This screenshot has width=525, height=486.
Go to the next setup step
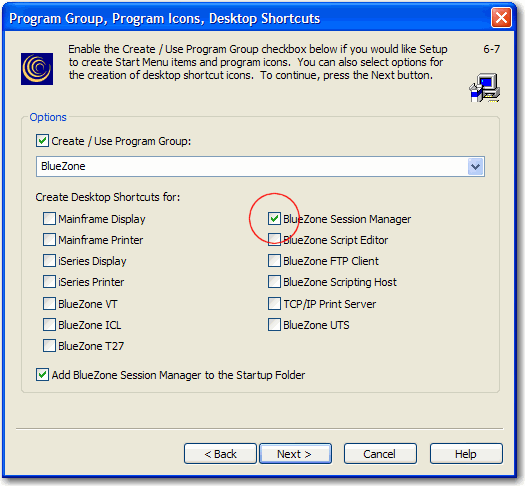coord(295,454)
